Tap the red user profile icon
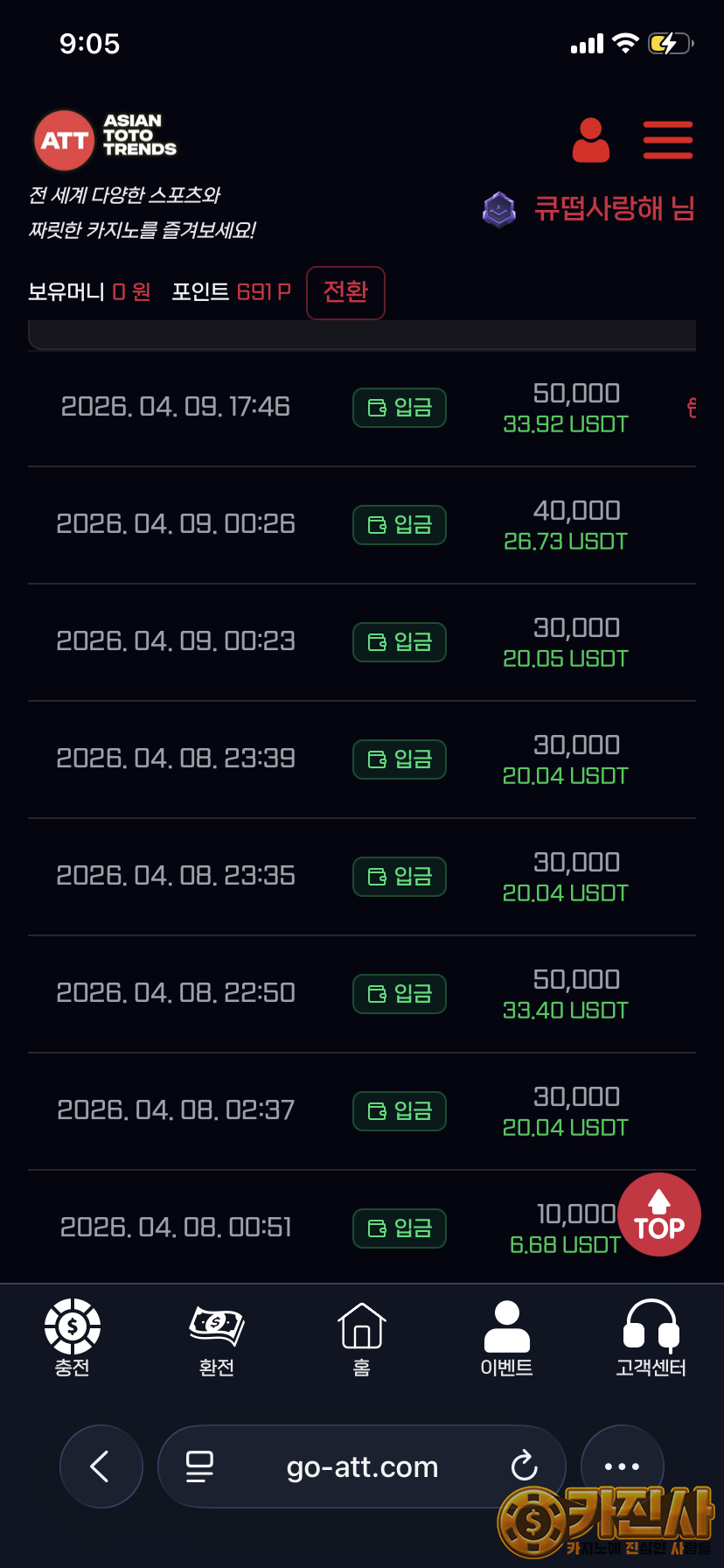This screenshot has height=1568, width=724. [x=591, y=141]
